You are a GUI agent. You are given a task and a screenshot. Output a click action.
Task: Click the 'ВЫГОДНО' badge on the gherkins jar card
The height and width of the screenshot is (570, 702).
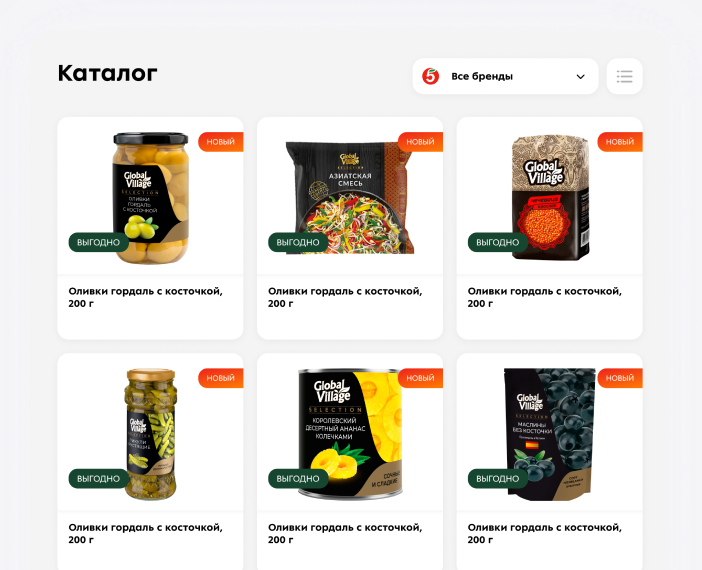coord(98,479)
